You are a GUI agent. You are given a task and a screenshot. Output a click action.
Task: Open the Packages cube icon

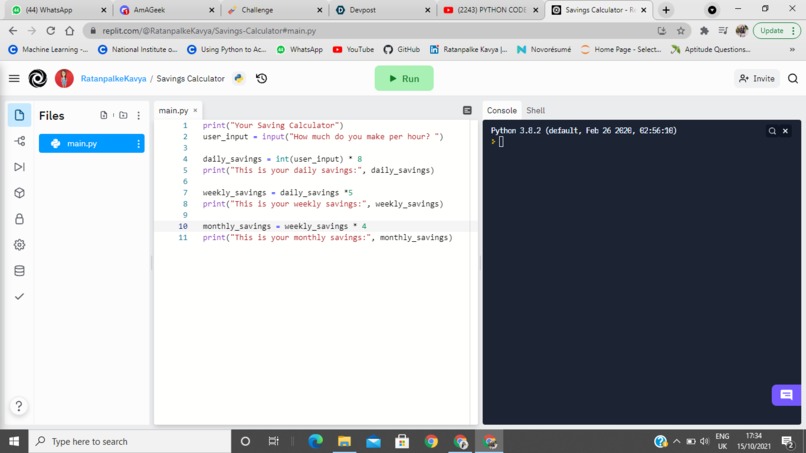20,193
